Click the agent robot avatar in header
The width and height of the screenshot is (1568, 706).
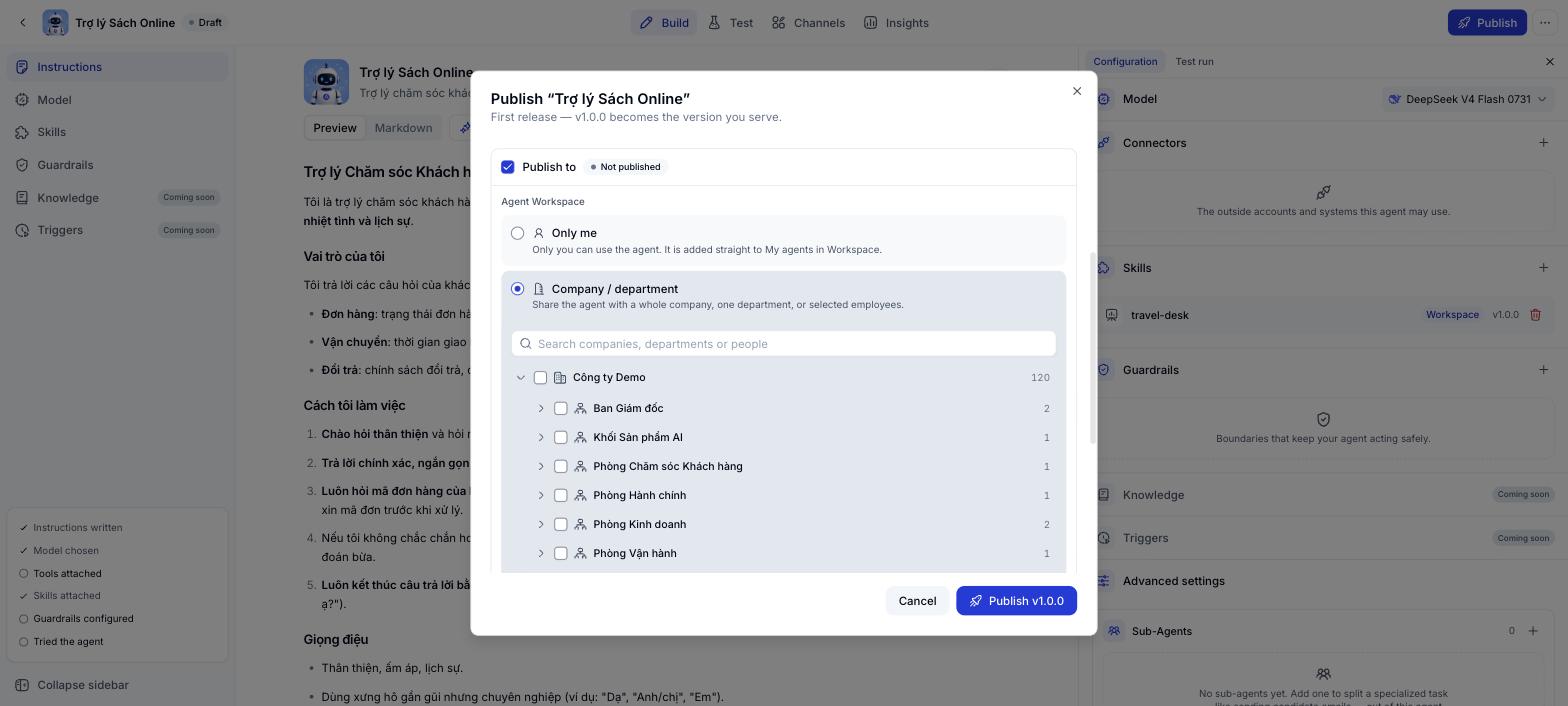coord(55,22)
